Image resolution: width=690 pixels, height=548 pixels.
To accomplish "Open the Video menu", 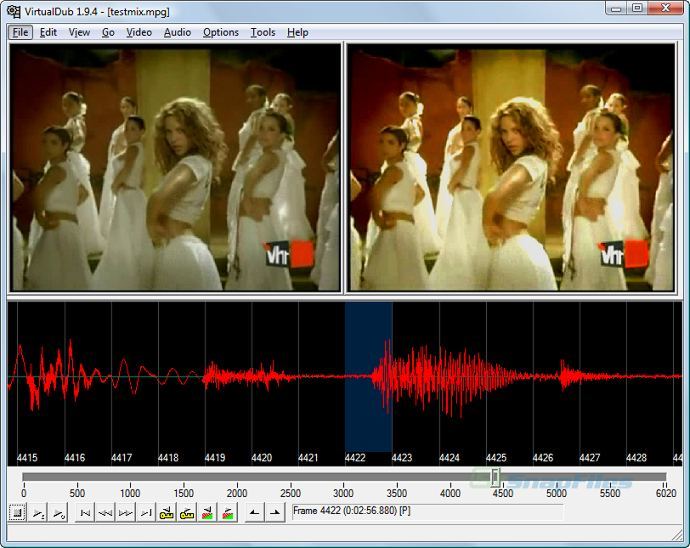I will coord(139,33).
